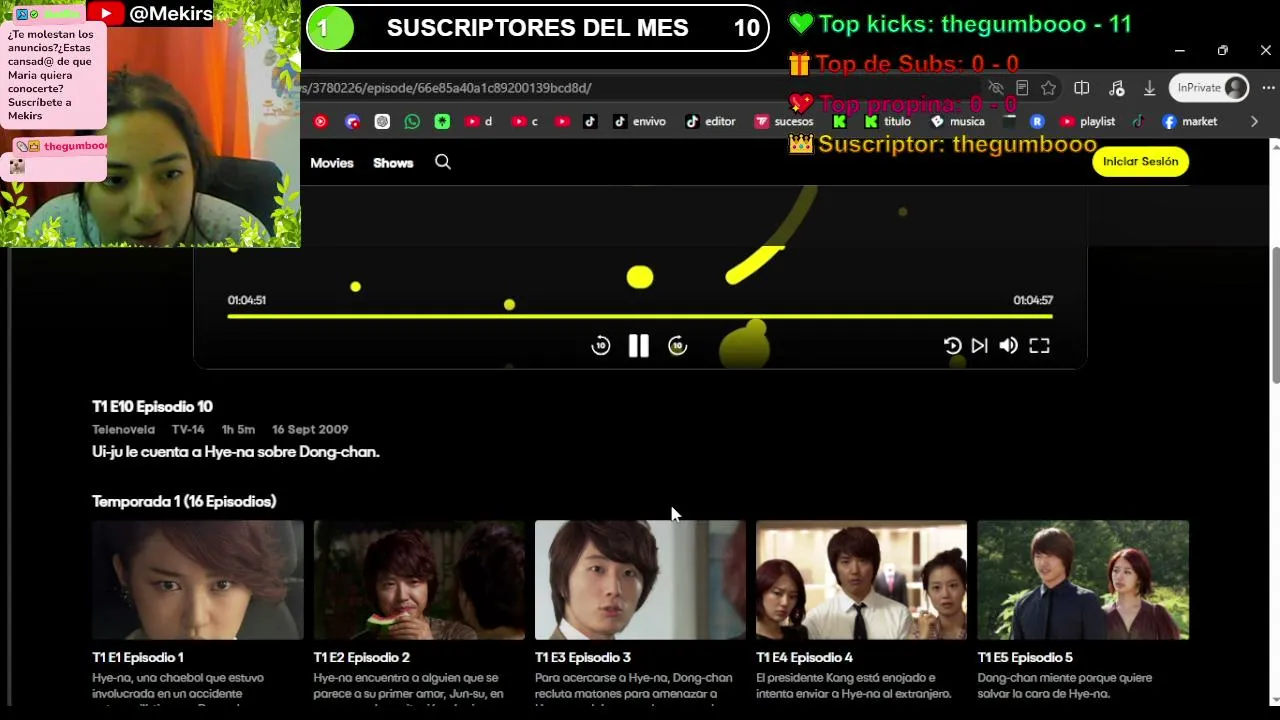The width and height of the screenshot is (1280, 720).
Task: Open the blue R bookmark
Action: click(x=1037, y=122)
